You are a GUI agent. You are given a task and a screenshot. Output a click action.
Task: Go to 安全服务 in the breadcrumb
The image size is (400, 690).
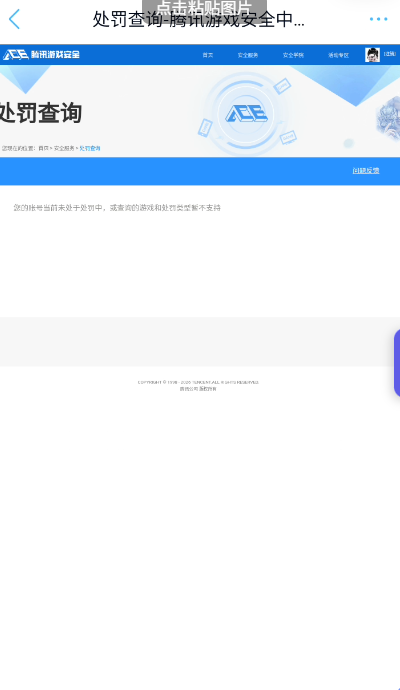click(x=64, y=148)
